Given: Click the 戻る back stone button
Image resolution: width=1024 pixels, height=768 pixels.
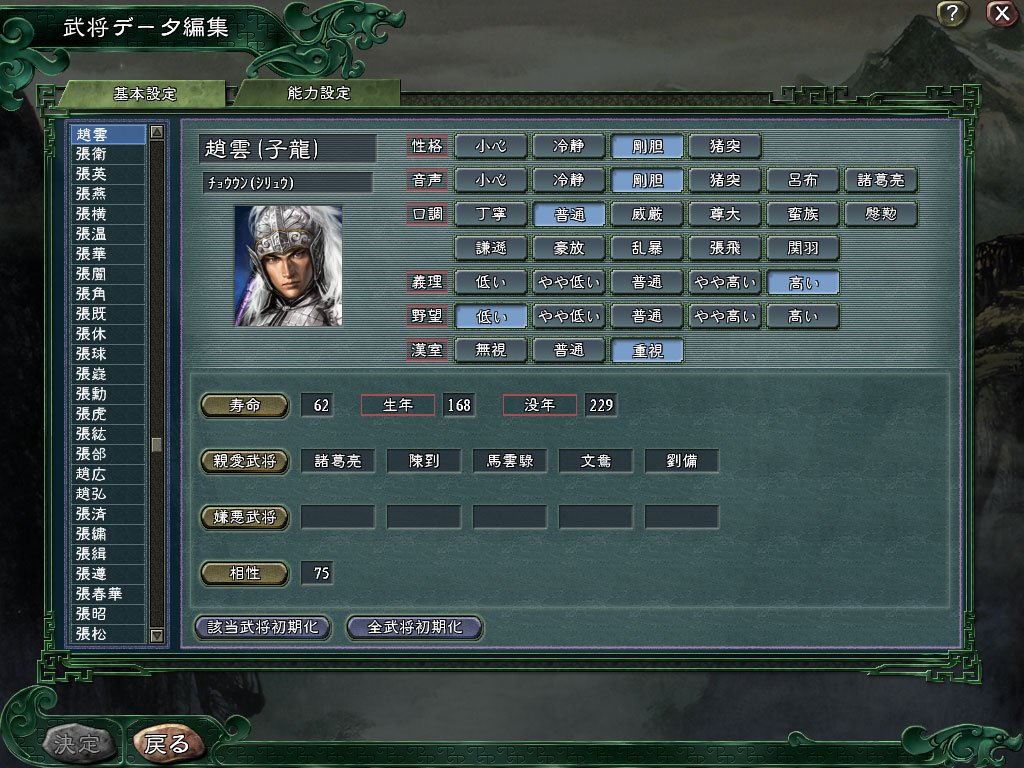Looking at the screenshot, I should [x=168, y=743].
